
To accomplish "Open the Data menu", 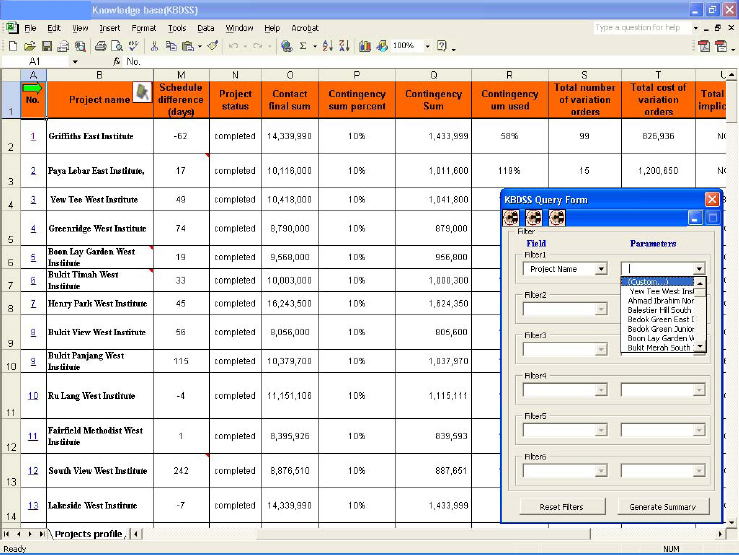I will point(206,28).
